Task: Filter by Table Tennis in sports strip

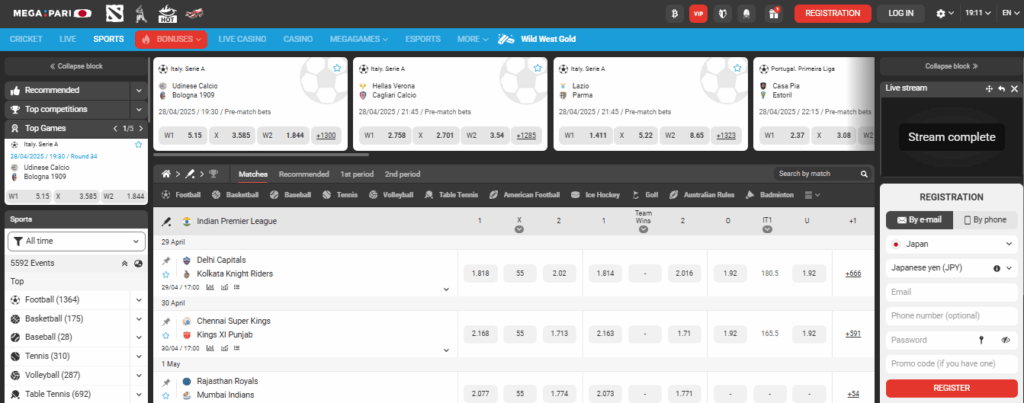Action: [451, 195]
